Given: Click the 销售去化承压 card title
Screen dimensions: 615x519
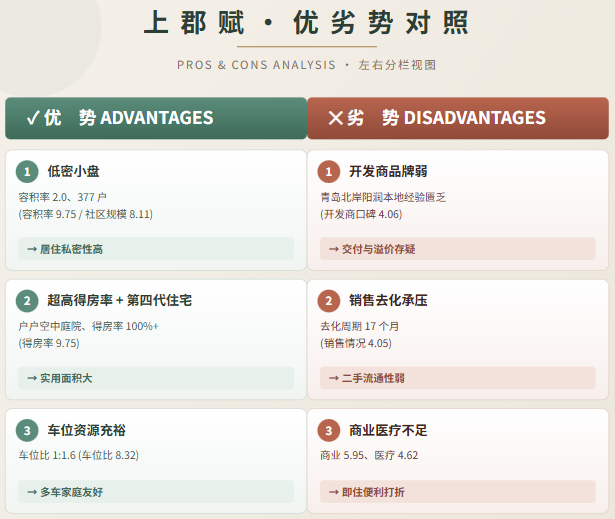Looking at the screenshot, I should [x=388, y=300].
